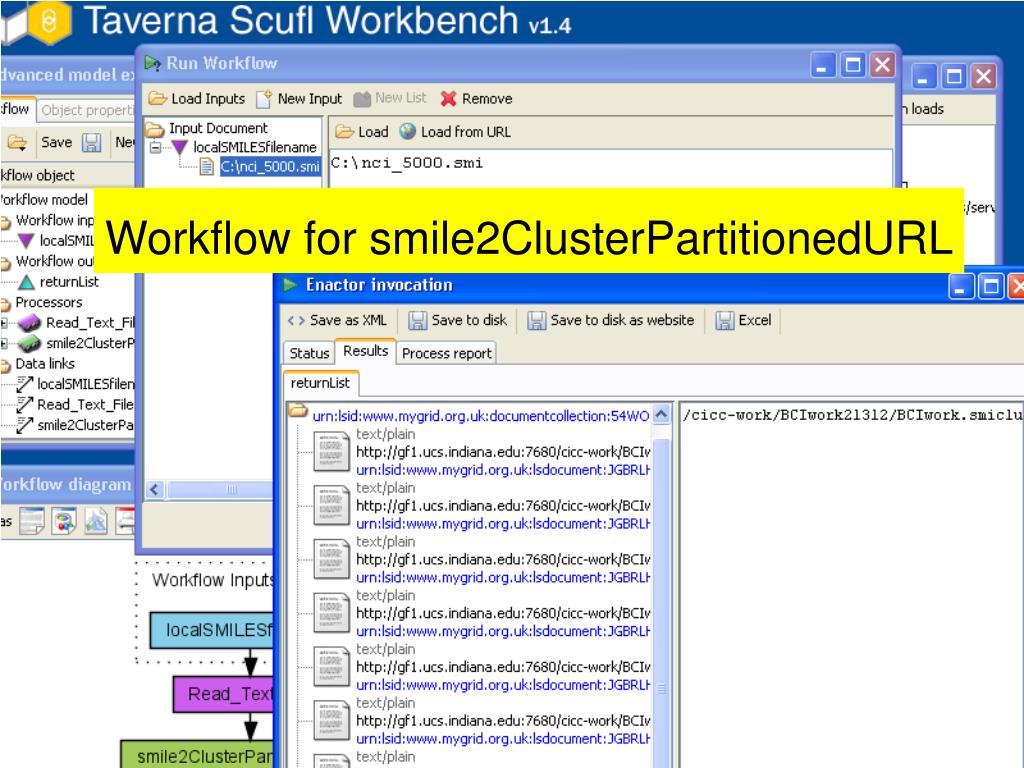Click the smile2ClusterPar green diagram node
Screen dimensions: 1024x768
(x=197, y=754)
